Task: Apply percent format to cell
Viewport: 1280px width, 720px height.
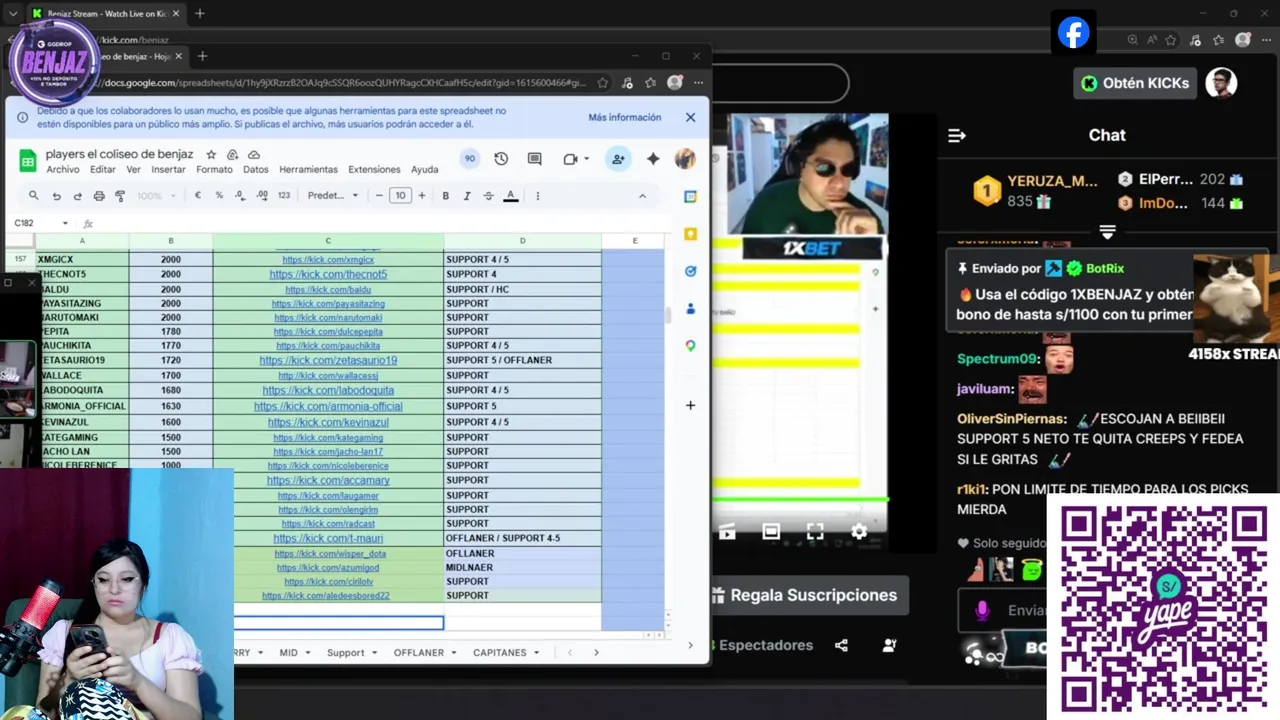Action: point(219,196)
